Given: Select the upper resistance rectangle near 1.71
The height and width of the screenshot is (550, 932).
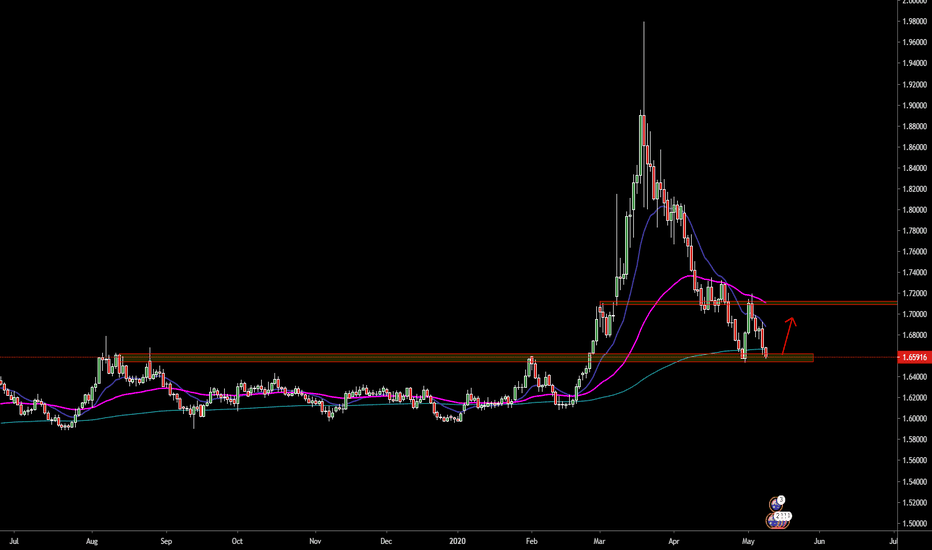Looking at the screenshot, I should (748, 303).
